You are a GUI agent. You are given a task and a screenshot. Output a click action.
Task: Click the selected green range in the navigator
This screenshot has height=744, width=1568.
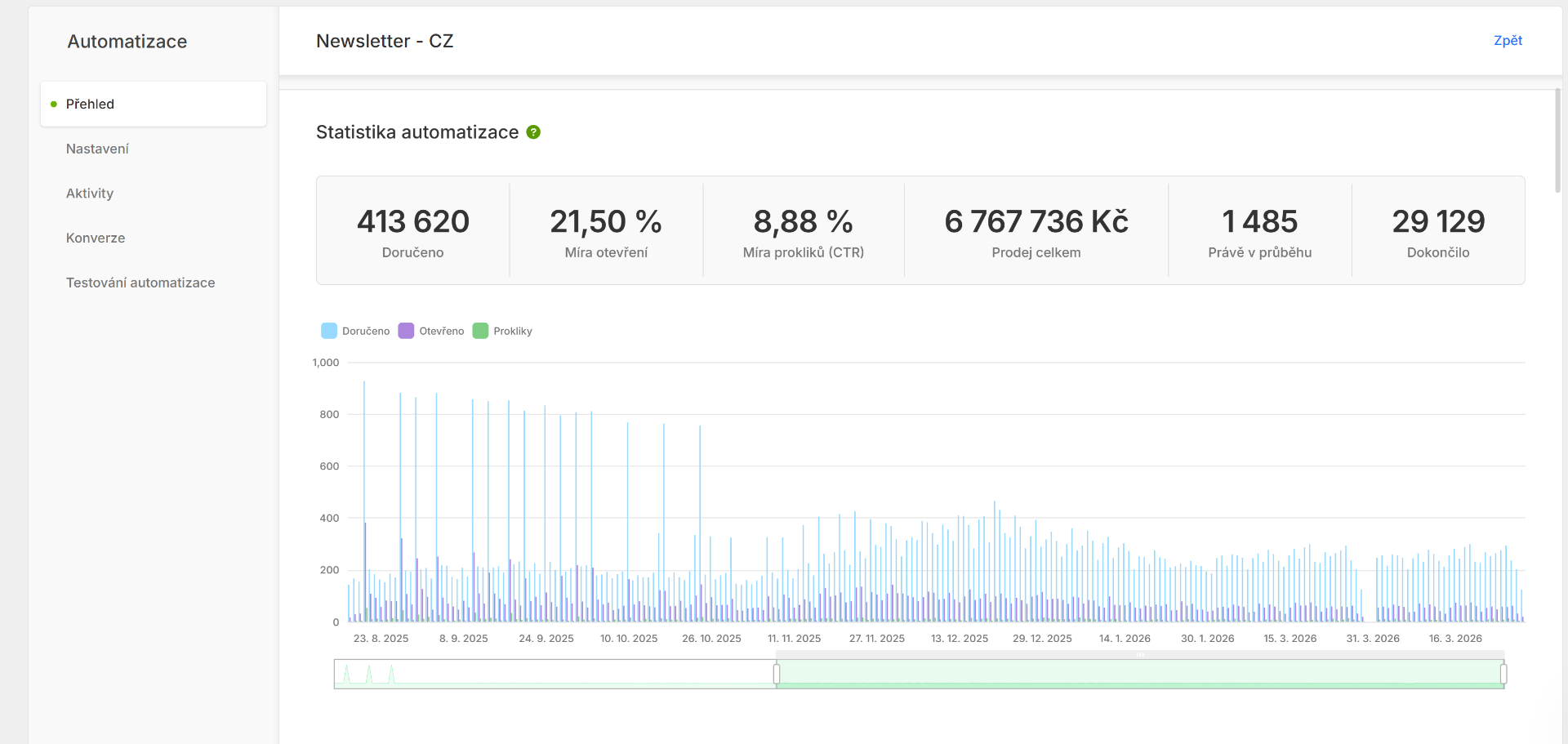(x=1140, y=674)
